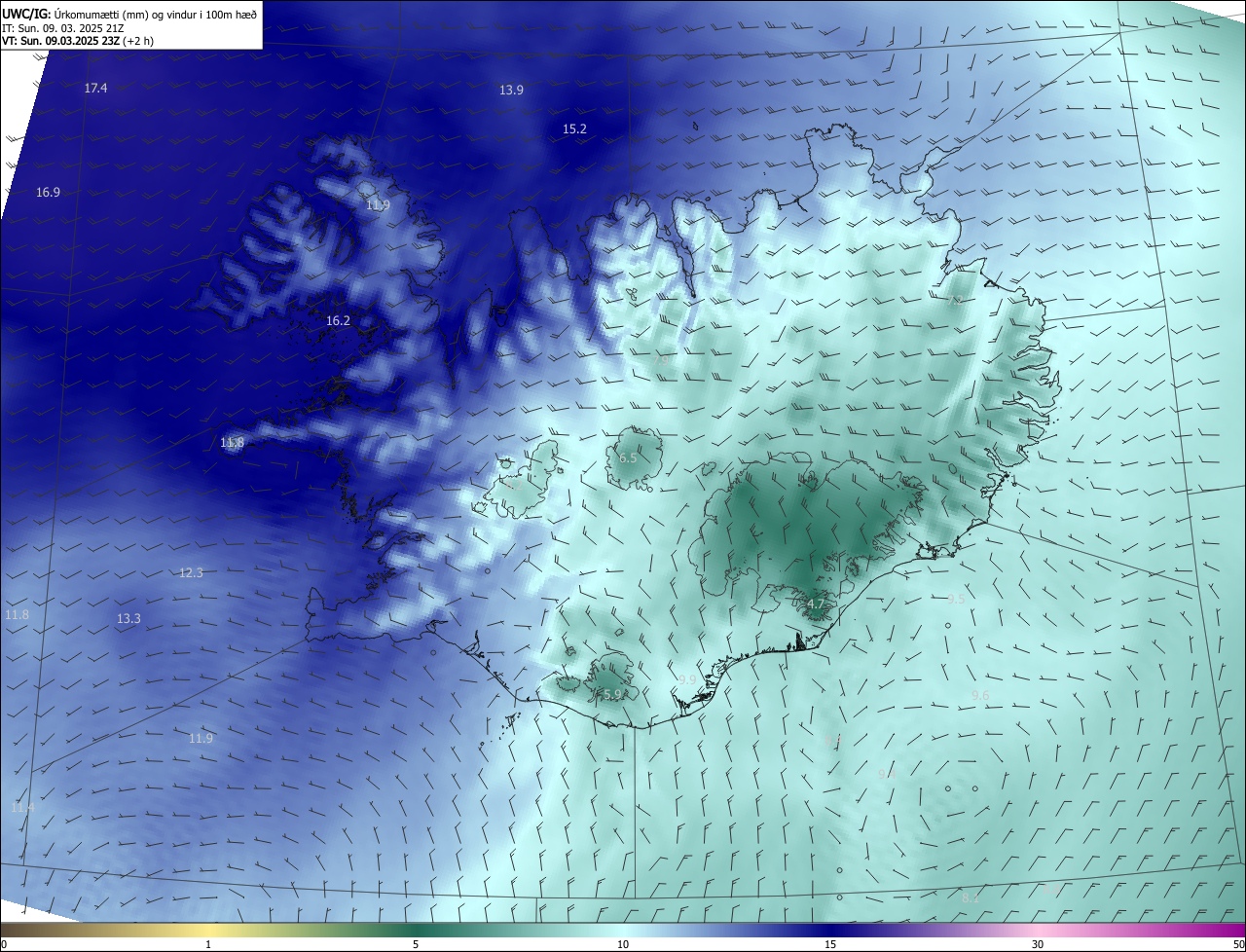Pick the 13.9 value label

(x=511, y=91)
